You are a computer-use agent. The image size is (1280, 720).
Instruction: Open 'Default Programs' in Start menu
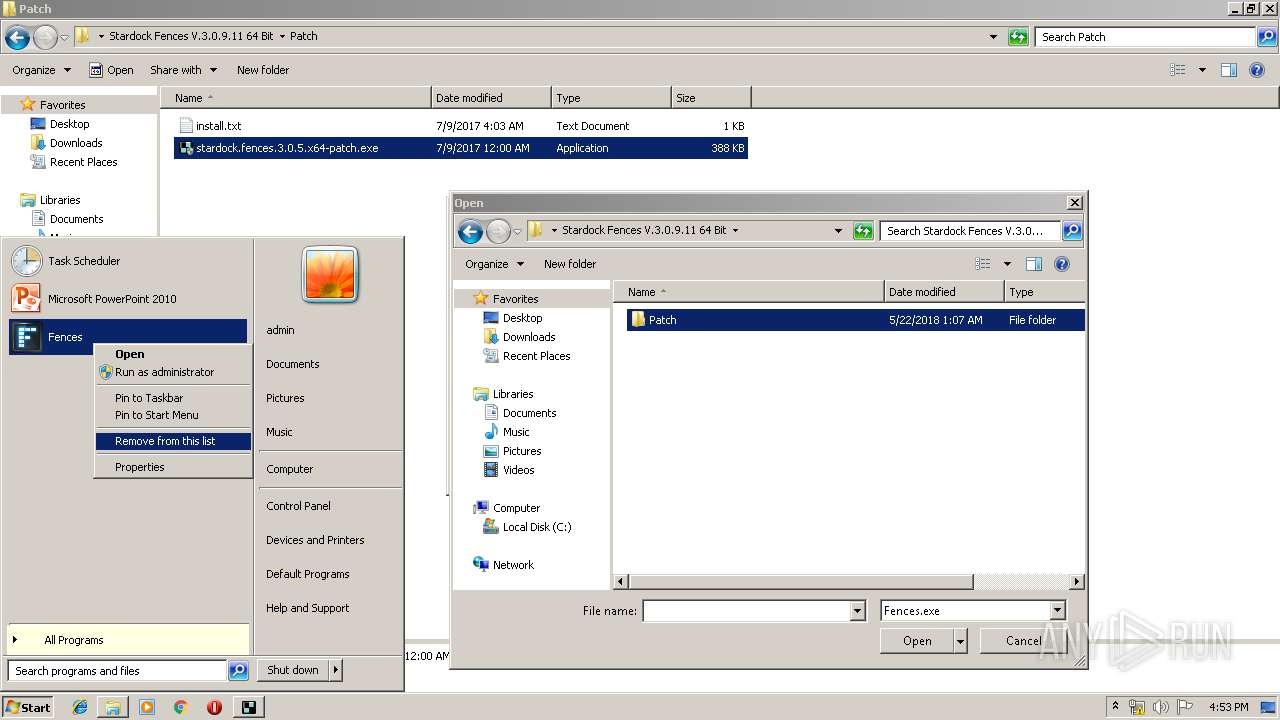pyautogui.click(x=308, y=574)
